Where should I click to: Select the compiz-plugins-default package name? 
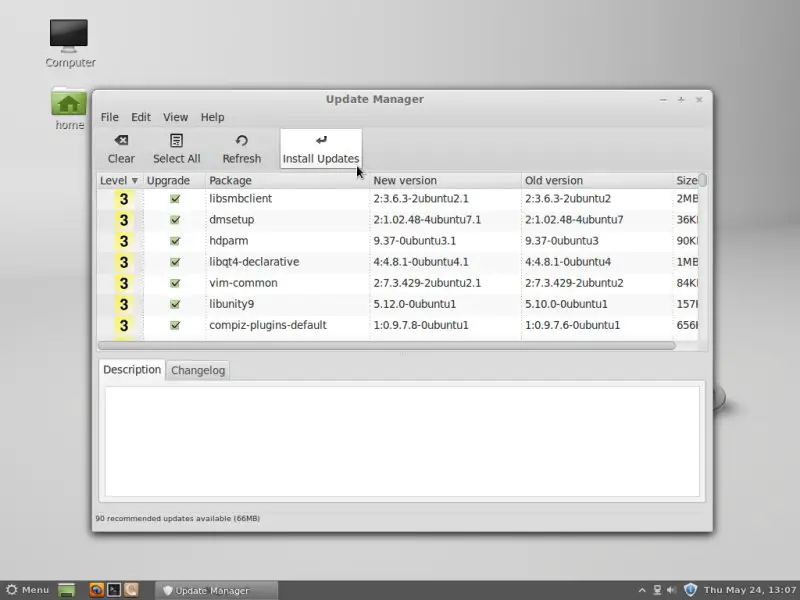(x=268, y=325)
